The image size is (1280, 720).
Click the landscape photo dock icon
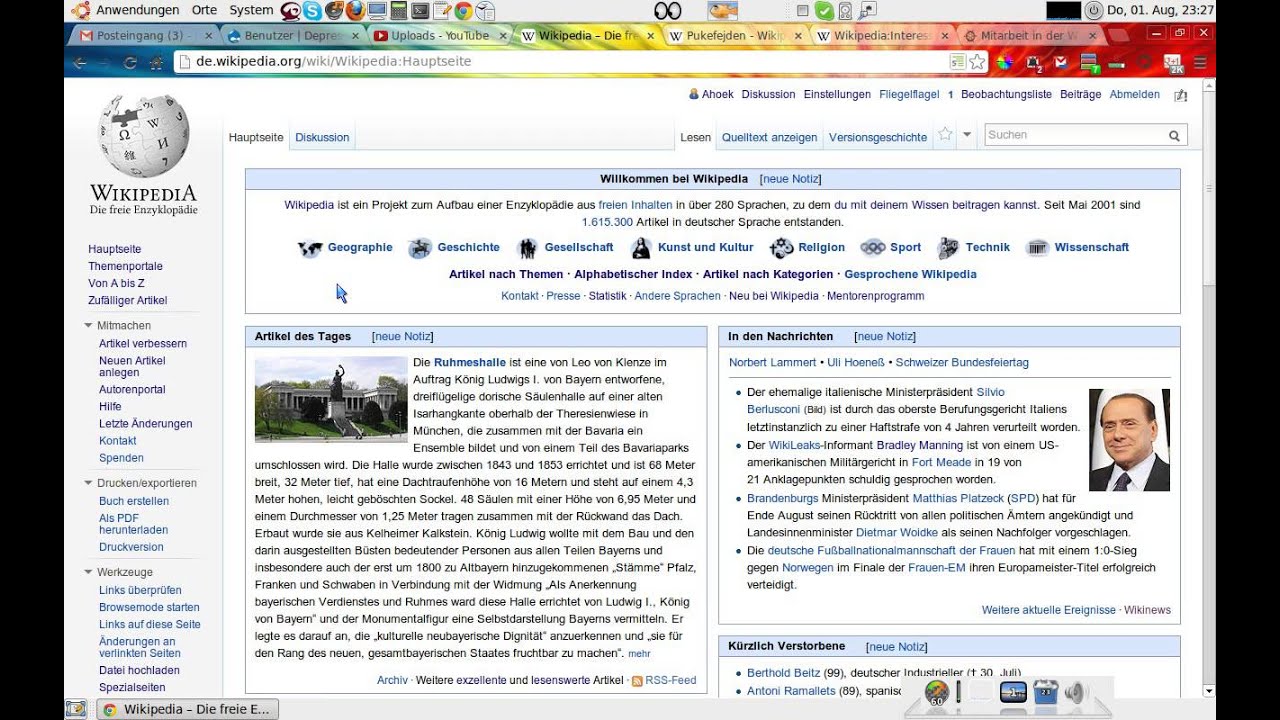(1013, 692)
